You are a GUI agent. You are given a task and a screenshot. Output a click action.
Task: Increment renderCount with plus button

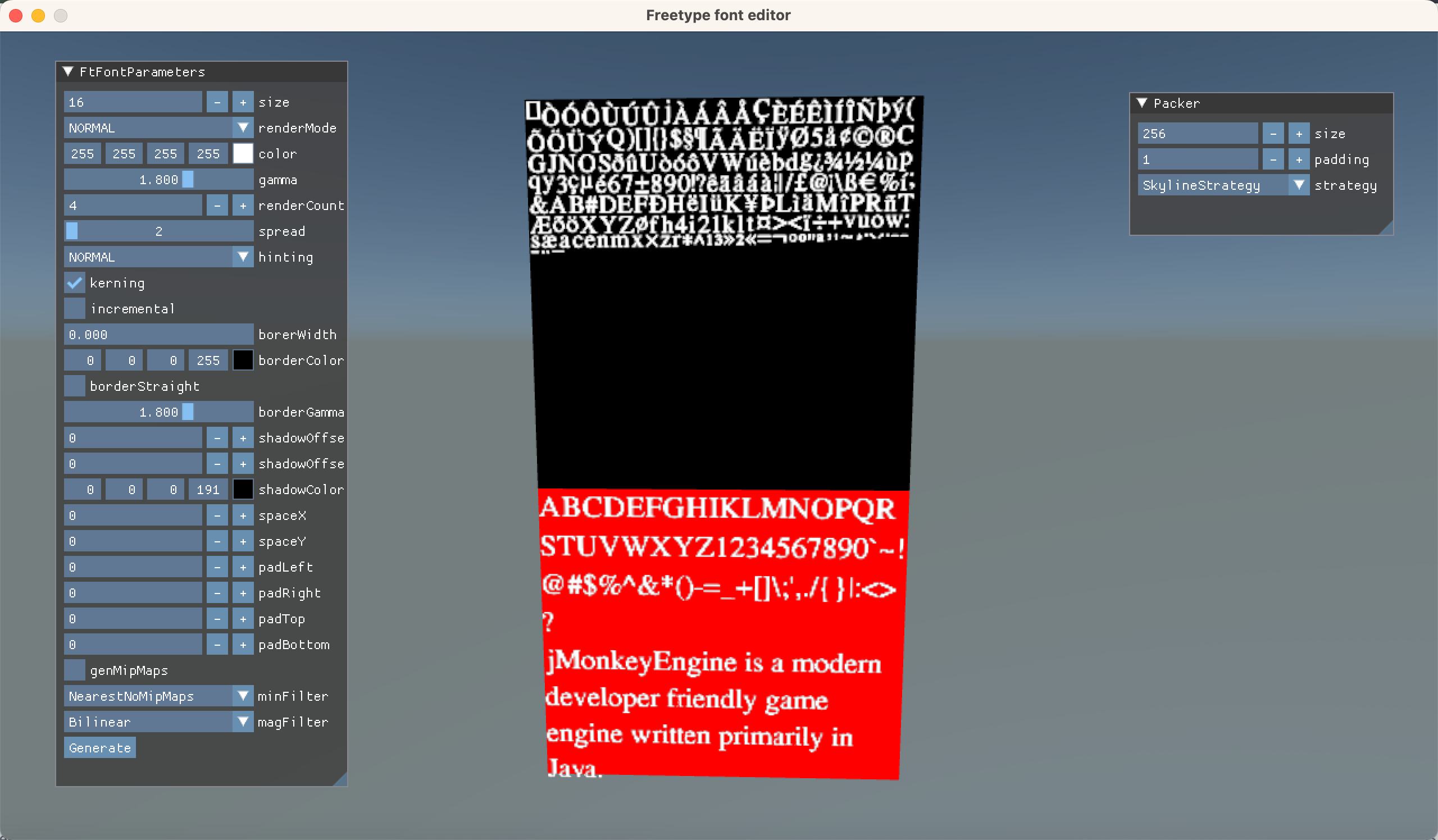point(243,206)
